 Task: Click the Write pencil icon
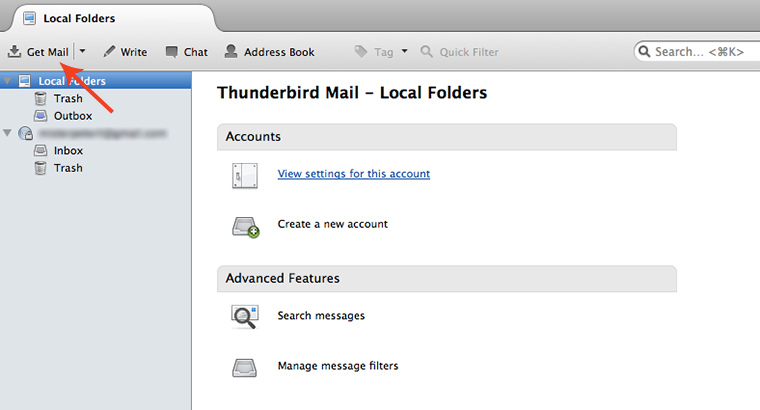click(x=110, y=51)
